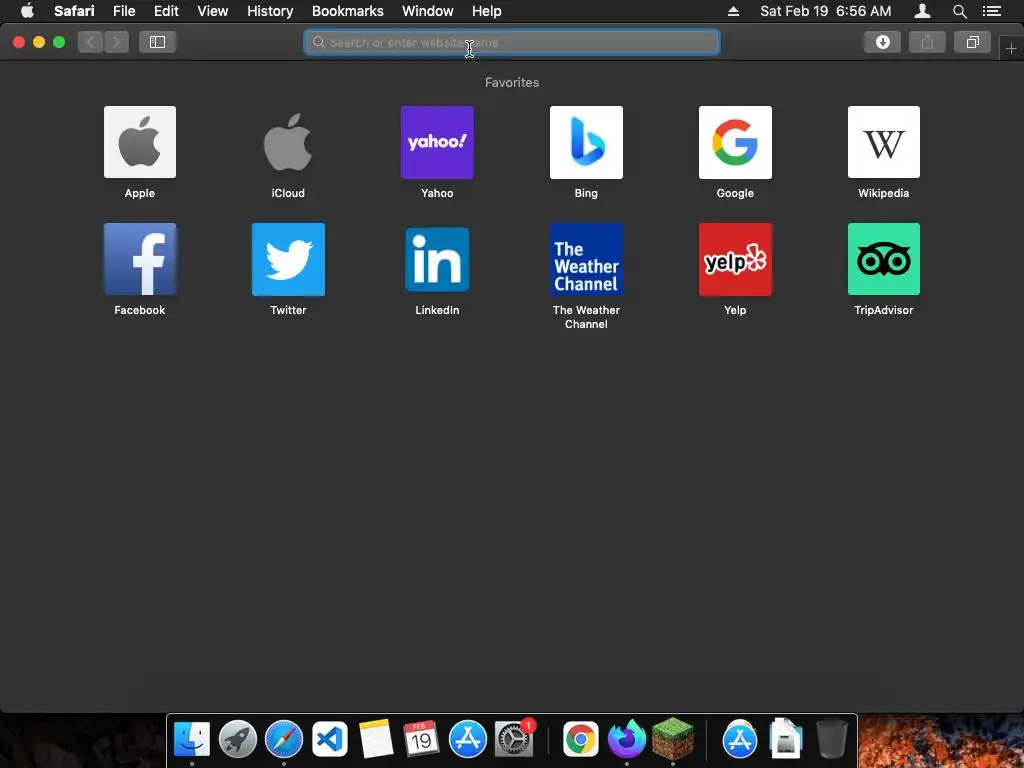Open The Weather Channel favorite tile

pos(586,259)
